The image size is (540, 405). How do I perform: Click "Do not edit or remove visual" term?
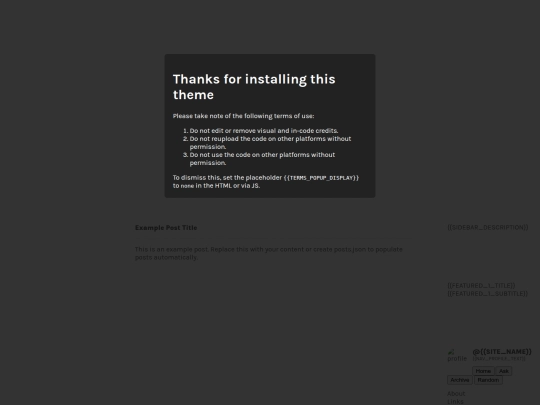[264, 131]
